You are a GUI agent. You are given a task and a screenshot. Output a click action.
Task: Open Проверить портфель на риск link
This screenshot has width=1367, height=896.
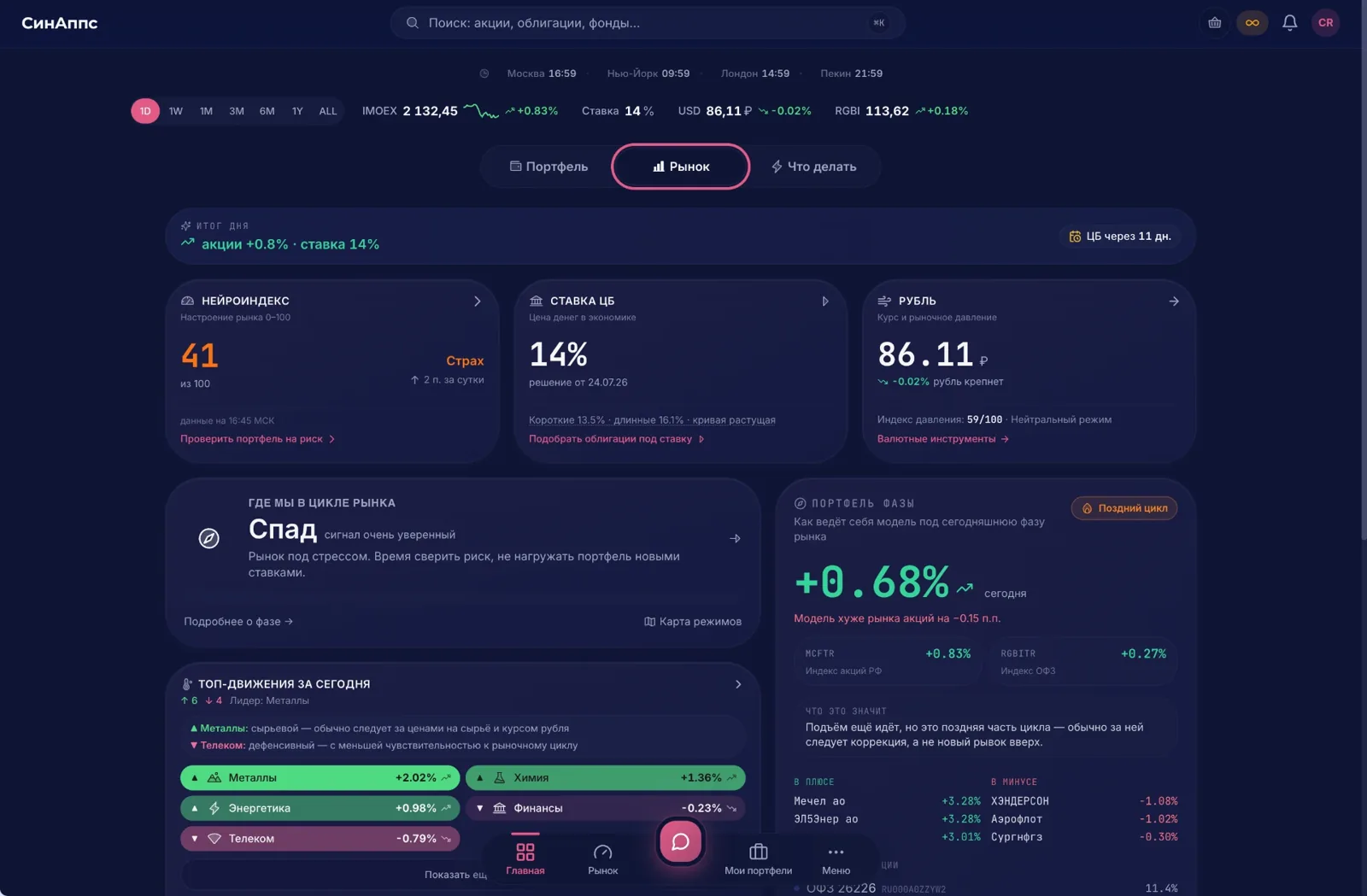[x=258, y=439]
